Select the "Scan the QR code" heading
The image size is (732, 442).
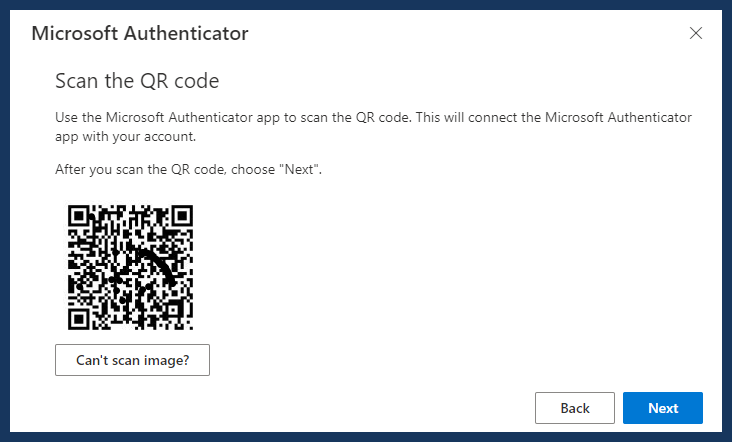[137, 81]
